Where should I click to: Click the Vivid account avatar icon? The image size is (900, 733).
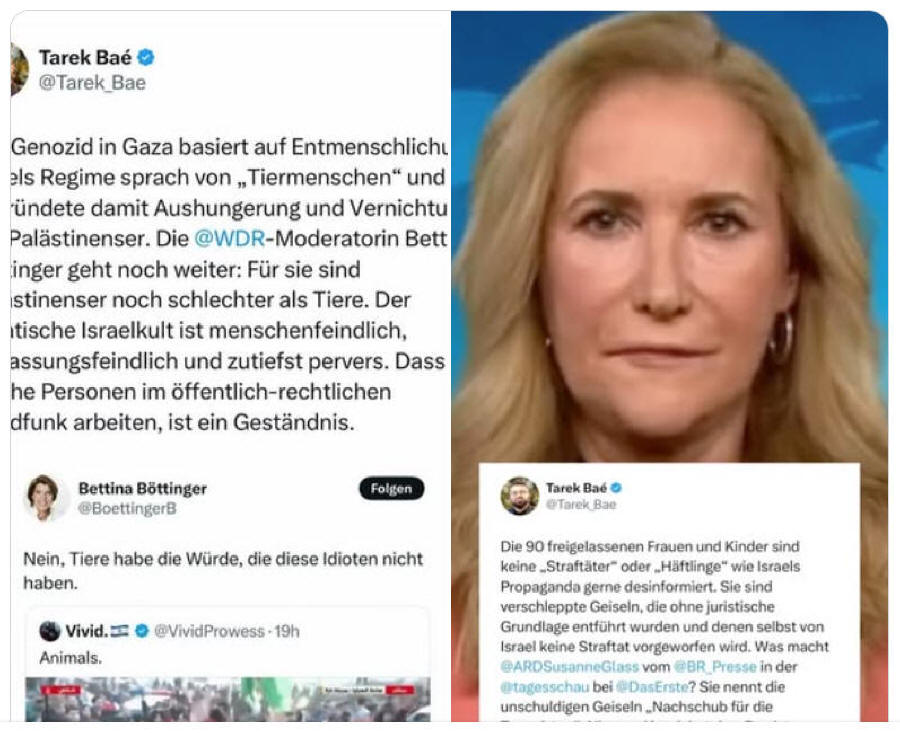(x=50, y=631)
